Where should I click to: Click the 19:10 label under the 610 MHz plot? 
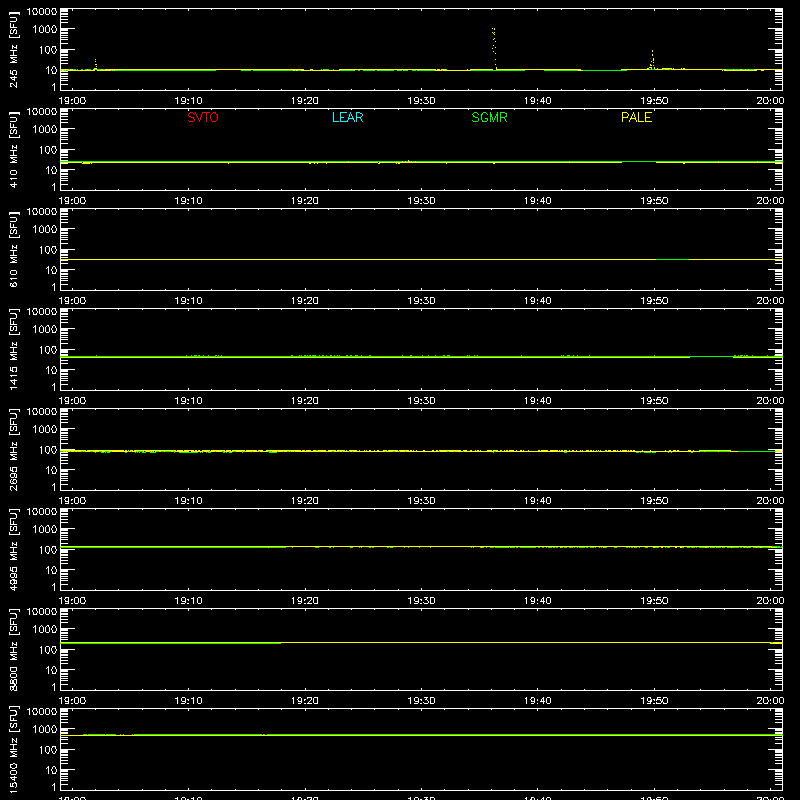click(x=188, y=301)
